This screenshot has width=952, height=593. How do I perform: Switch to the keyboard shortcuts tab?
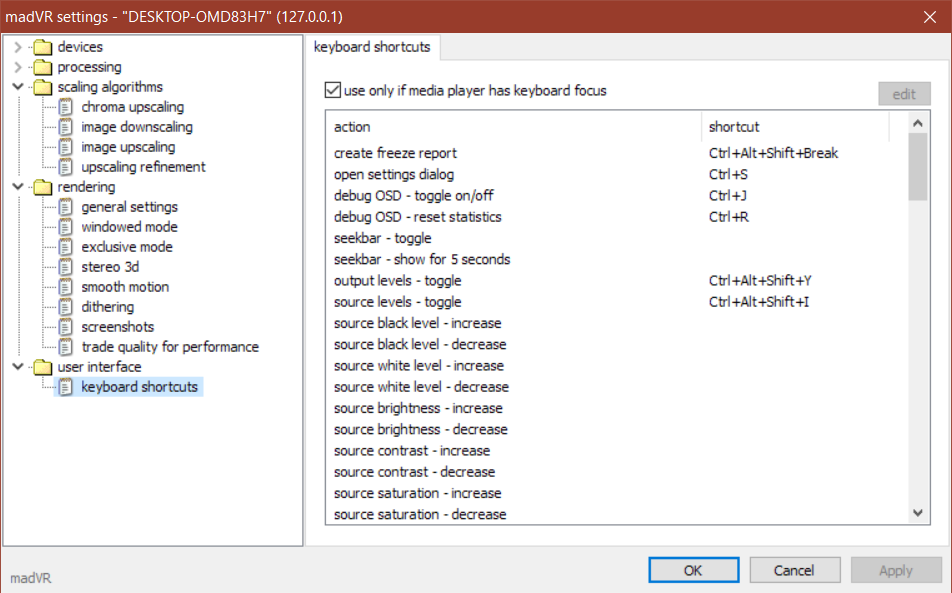[x=372, y=47]
